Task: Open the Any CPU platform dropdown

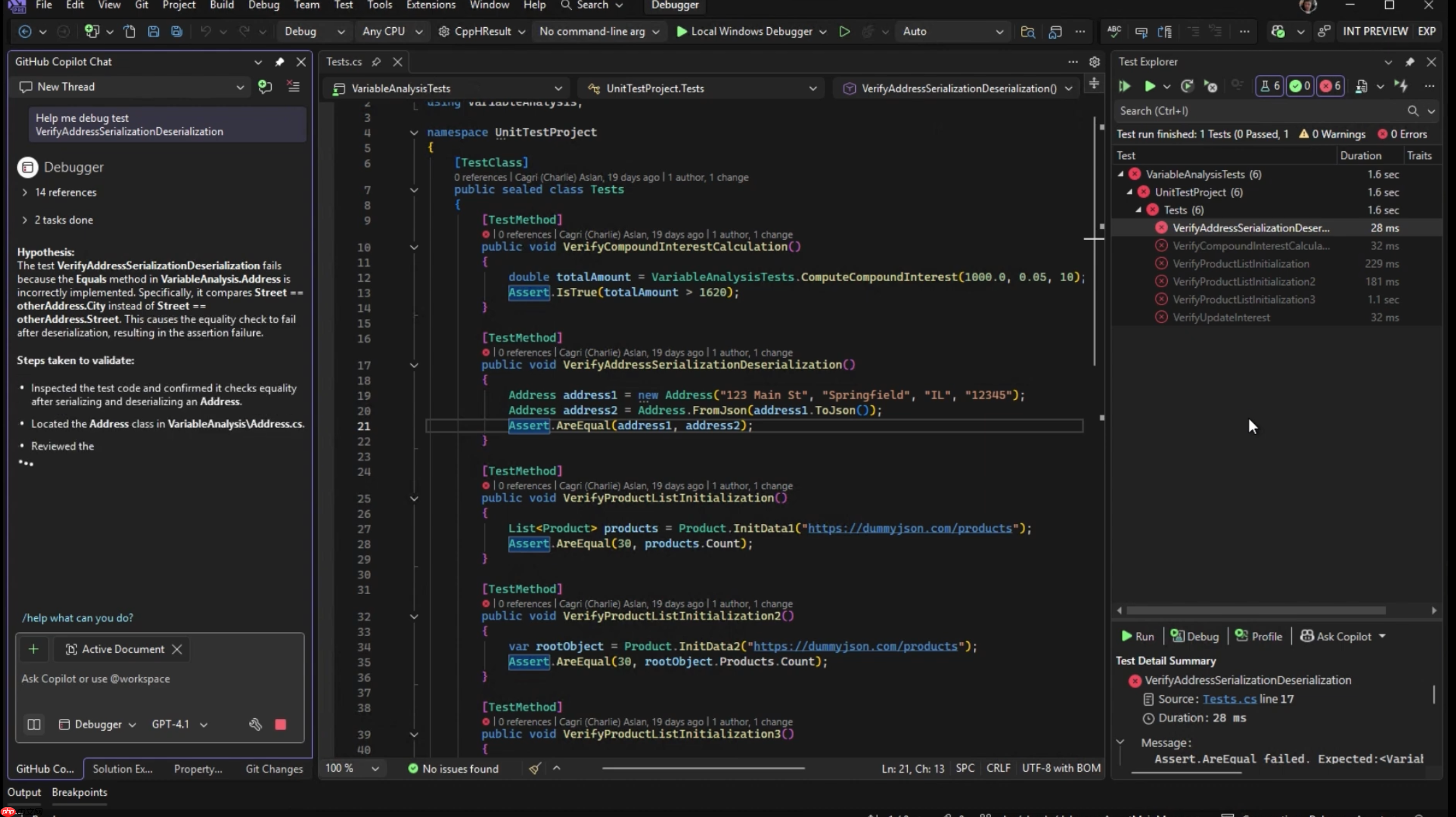Action: pyautogui.click(x=392, y=31)
